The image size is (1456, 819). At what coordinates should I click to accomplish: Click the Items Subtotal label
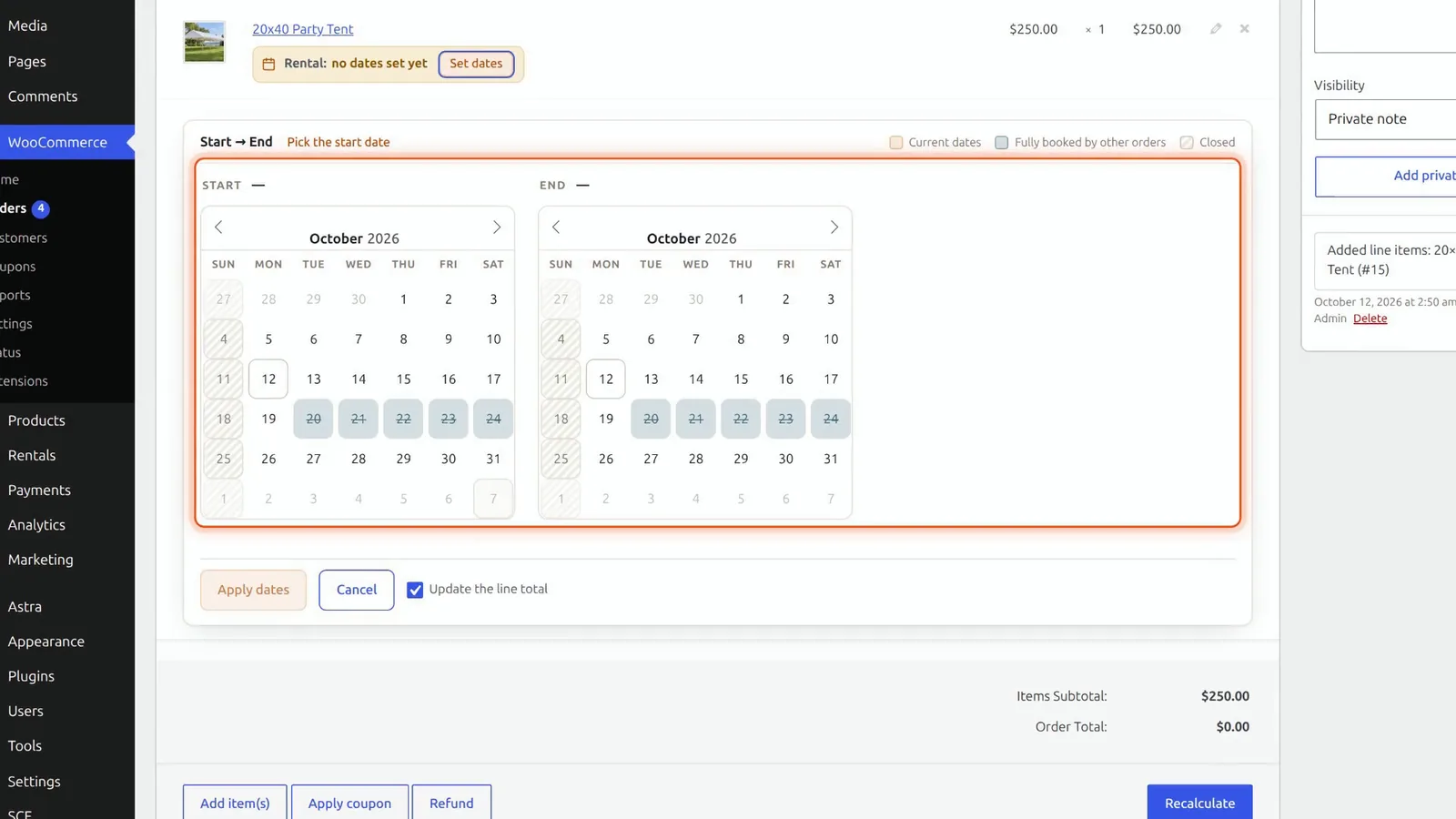pos(1062,696)
